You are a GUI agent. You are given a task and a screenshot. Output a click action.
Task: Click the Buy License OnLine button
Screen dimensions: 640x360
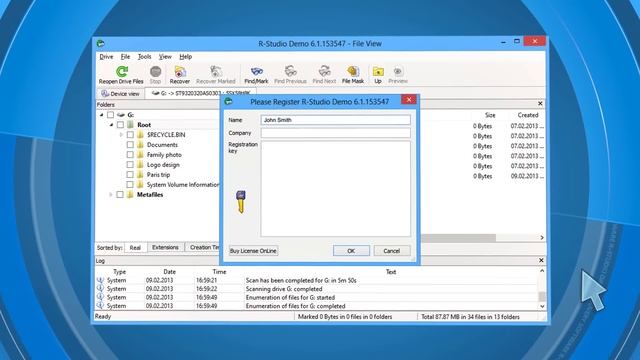point(253,251)
